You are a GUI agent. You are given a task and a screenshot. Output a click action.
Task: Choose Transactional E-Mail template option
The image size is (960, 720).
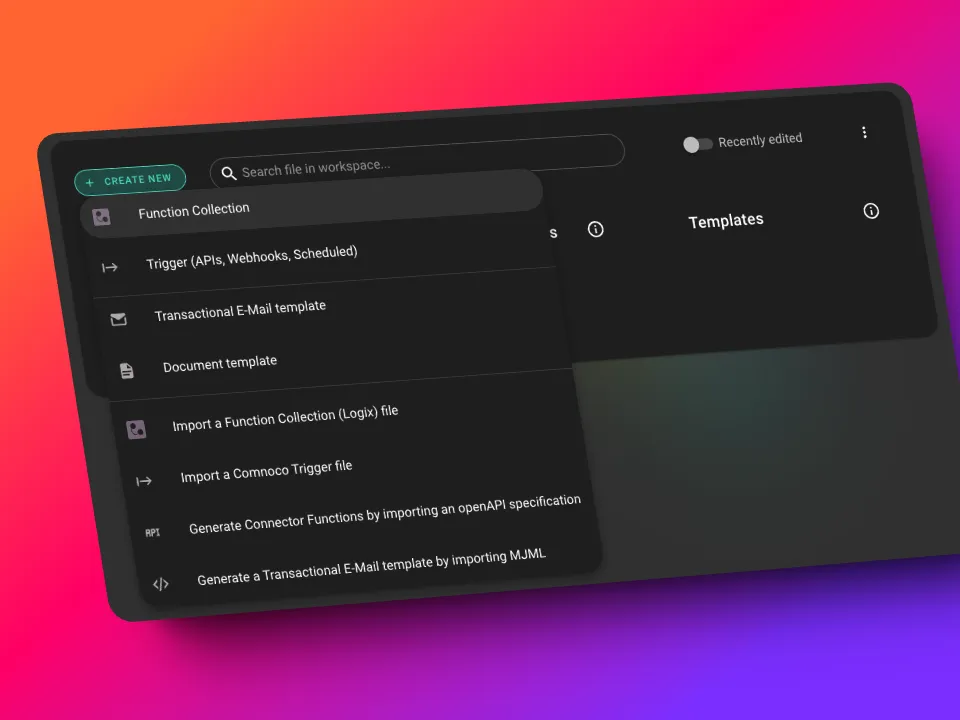pyautogui.click(x=240, y=311)
